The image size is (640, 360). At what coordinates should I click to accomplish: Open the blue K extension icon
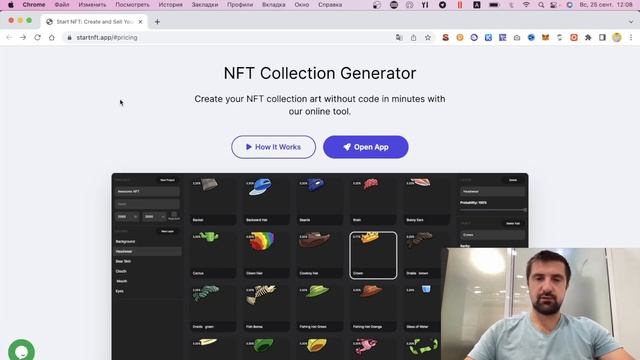488,38
